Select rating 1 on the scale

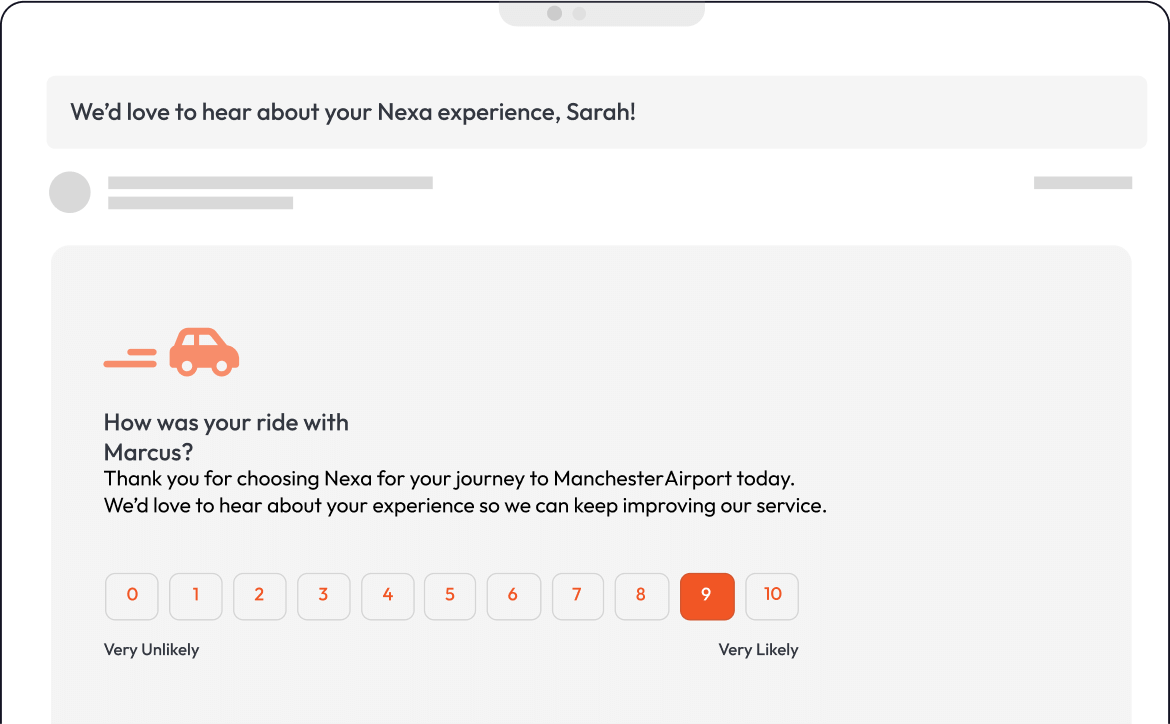coord(195,596)
